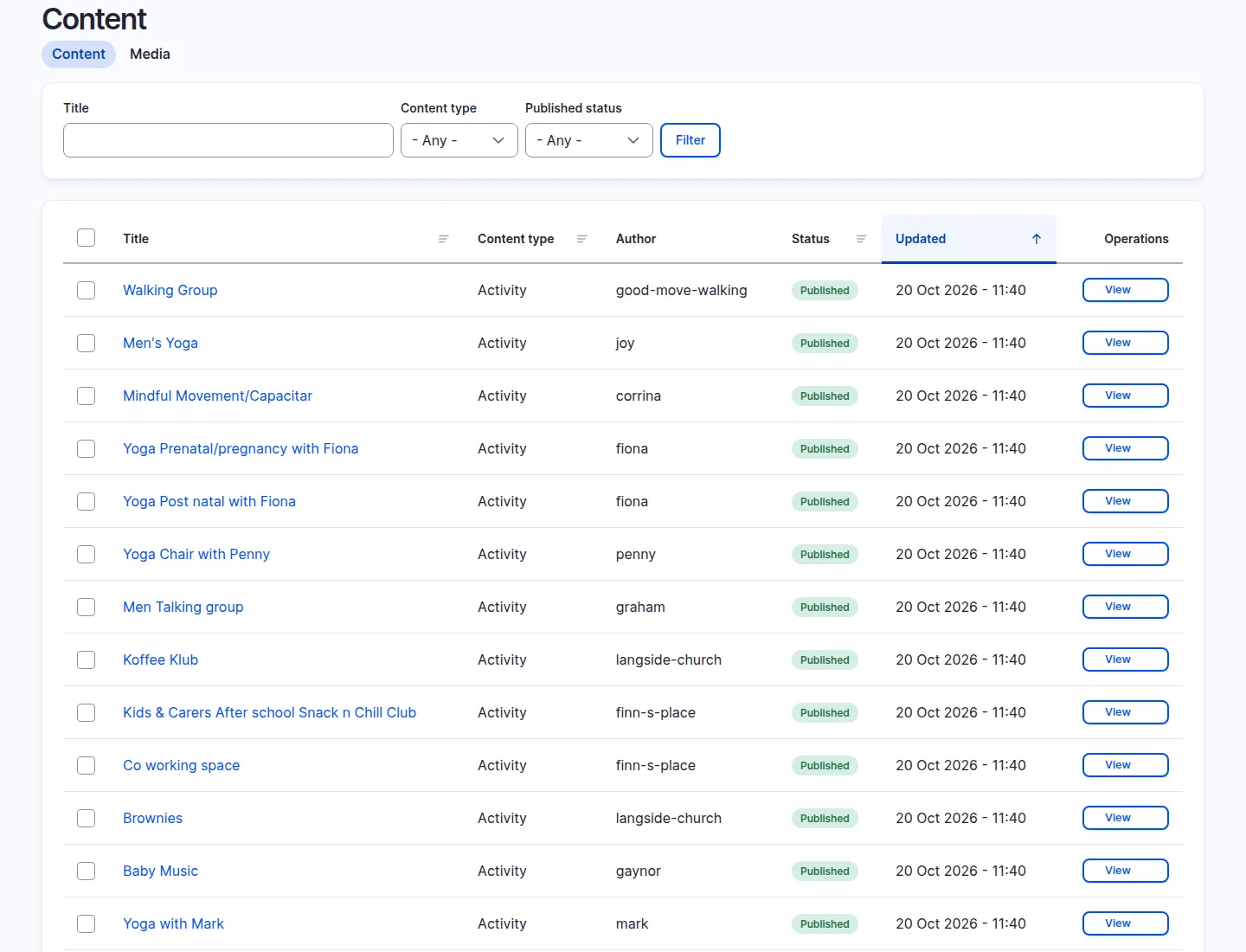Tick checkbox for Co working space
The width and height of the screenshot is (1246, 952).
(86, 766)
